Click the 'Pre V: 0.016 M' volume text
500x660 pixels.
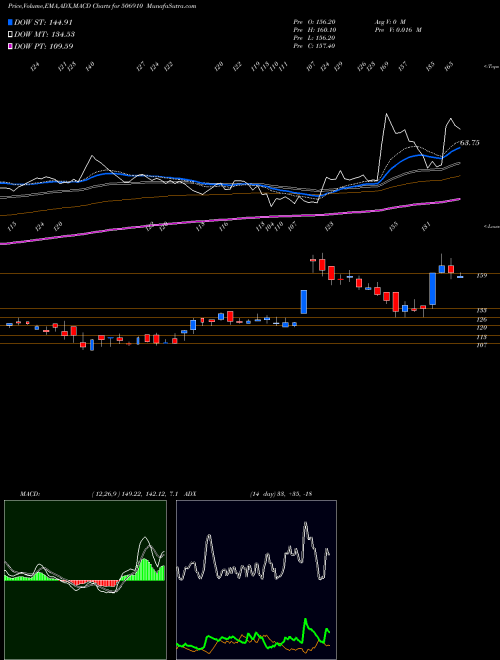tap(397, 30)
